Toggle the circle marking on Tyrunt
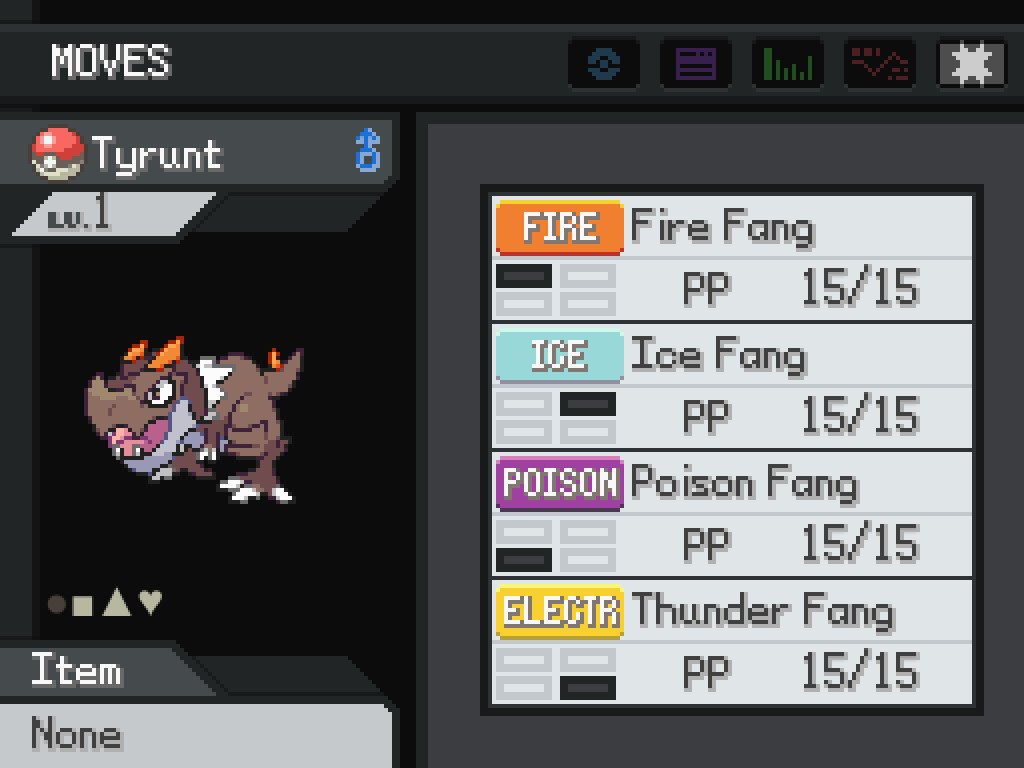 click(x=57, y=604)
